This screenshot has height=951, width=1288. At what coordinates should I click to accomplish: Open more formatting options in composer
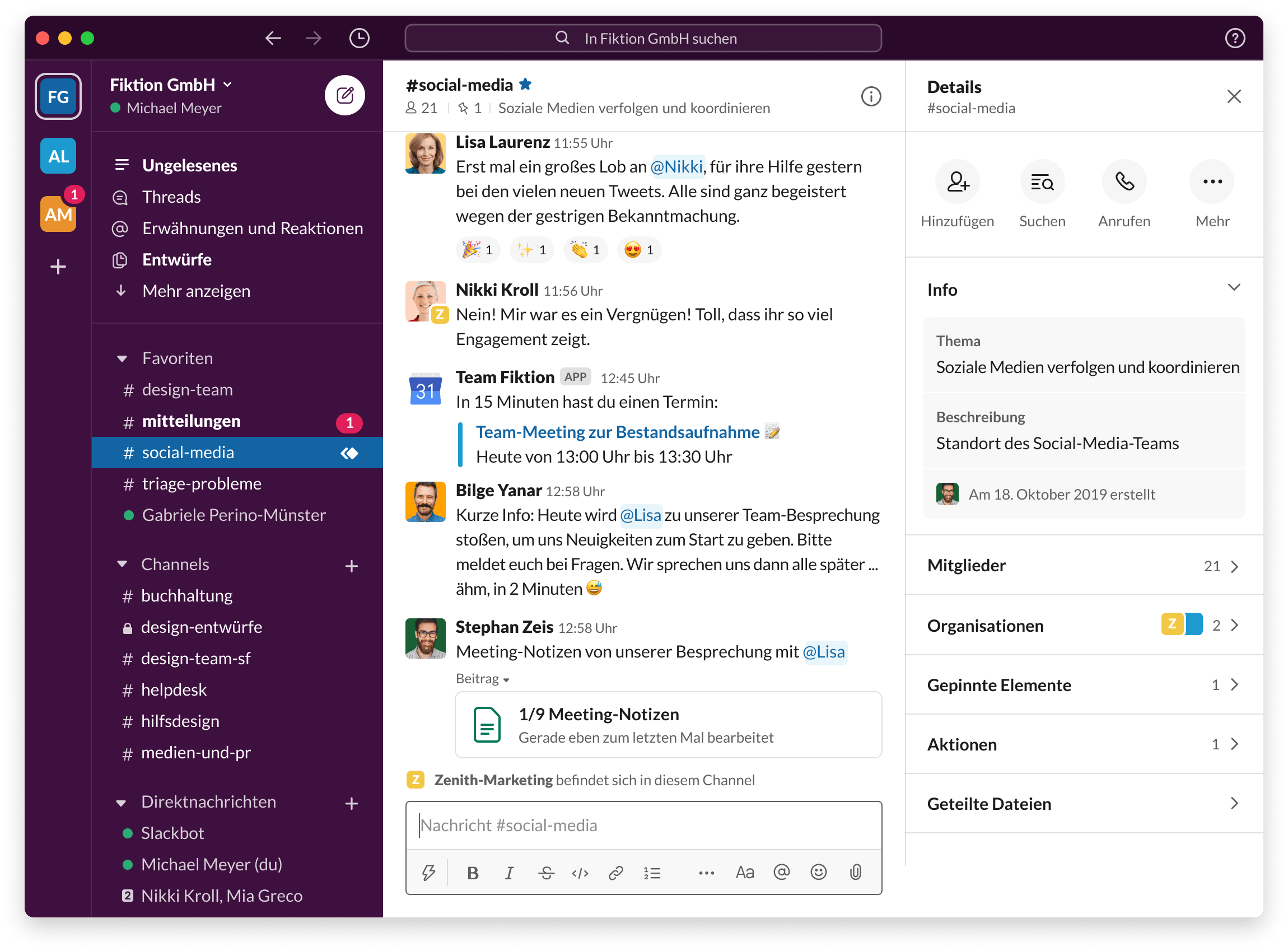coord(706,873)
